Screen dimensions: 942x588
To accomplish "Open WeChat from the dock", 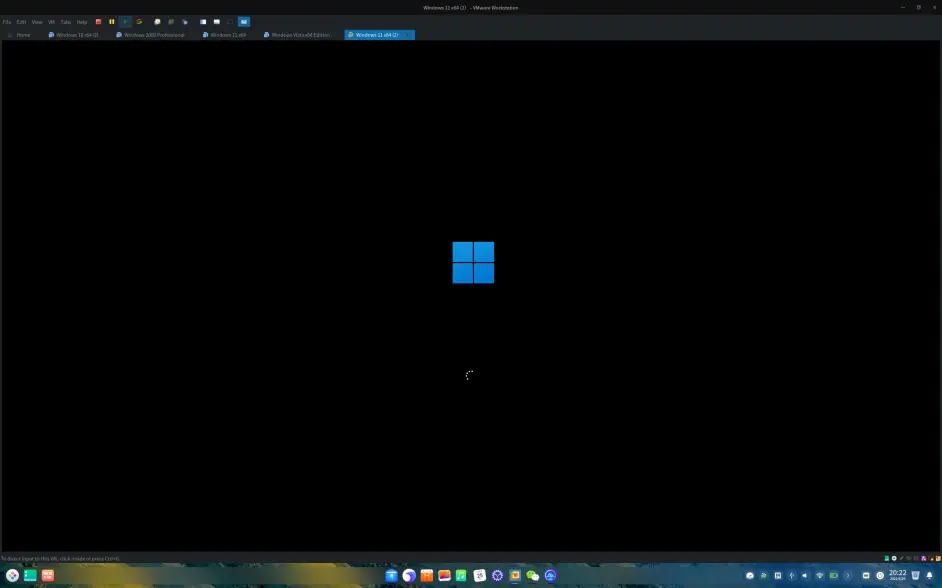I will coord(533,575).
